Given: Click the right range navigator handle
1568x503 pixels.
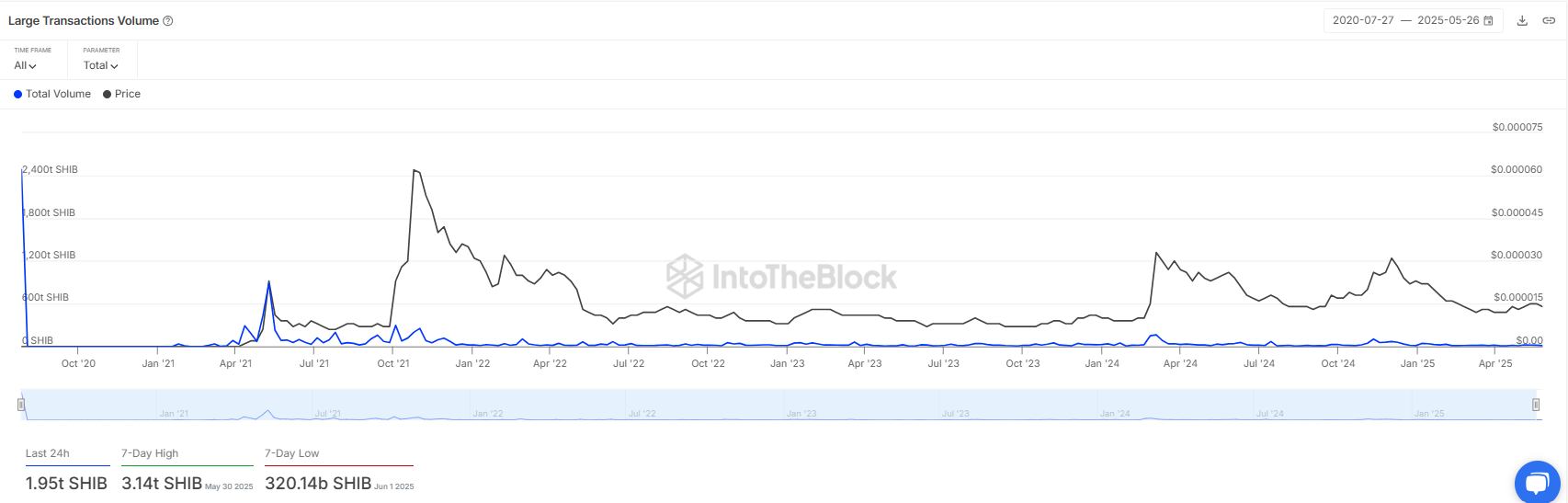Looking at the screenshot, I should tap(1536, 405).
